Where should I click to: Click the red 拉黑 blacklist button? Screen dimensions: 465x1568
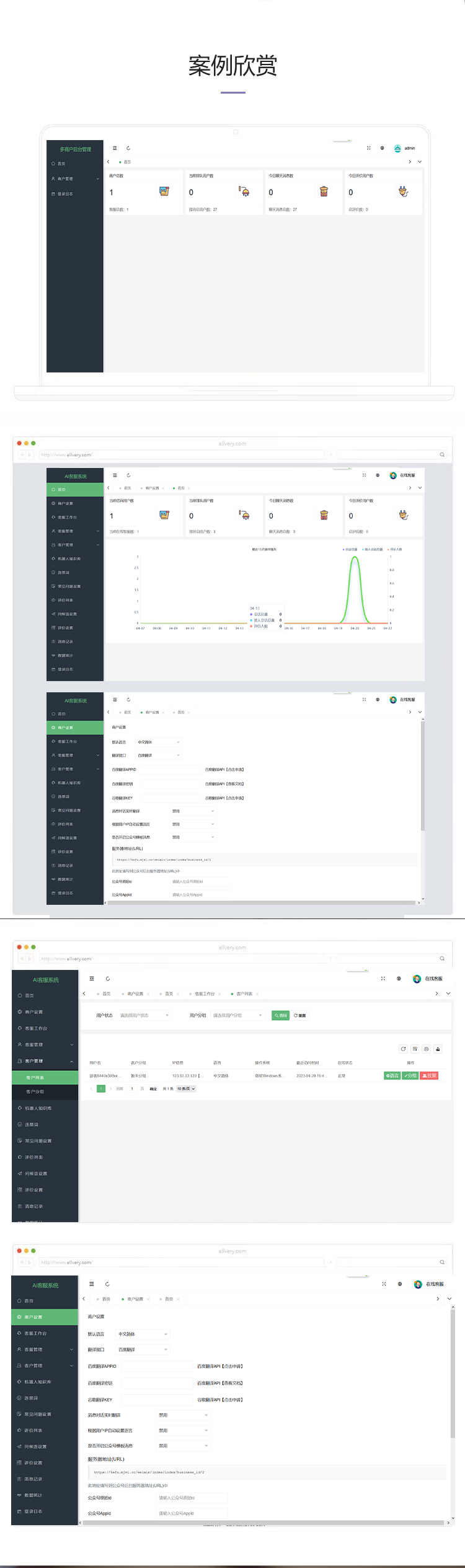pos(429,1075)
